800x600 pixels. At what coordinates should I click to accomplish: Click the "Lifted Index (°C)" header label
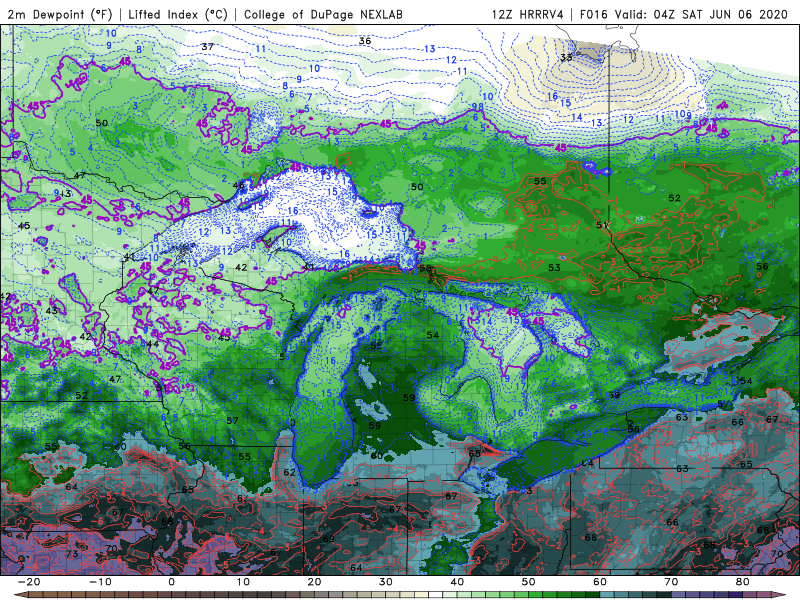tap(178, 14)
